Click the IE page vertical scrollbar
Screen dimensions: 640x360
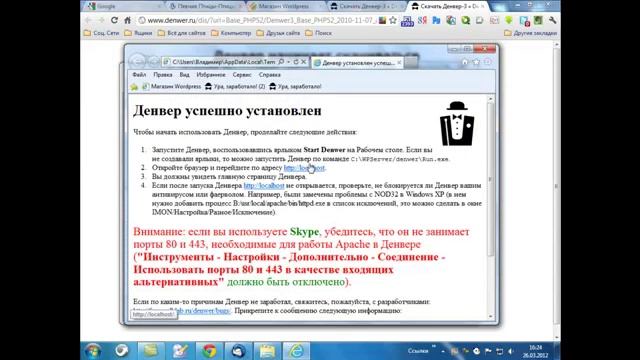click(x=491, y=180)
